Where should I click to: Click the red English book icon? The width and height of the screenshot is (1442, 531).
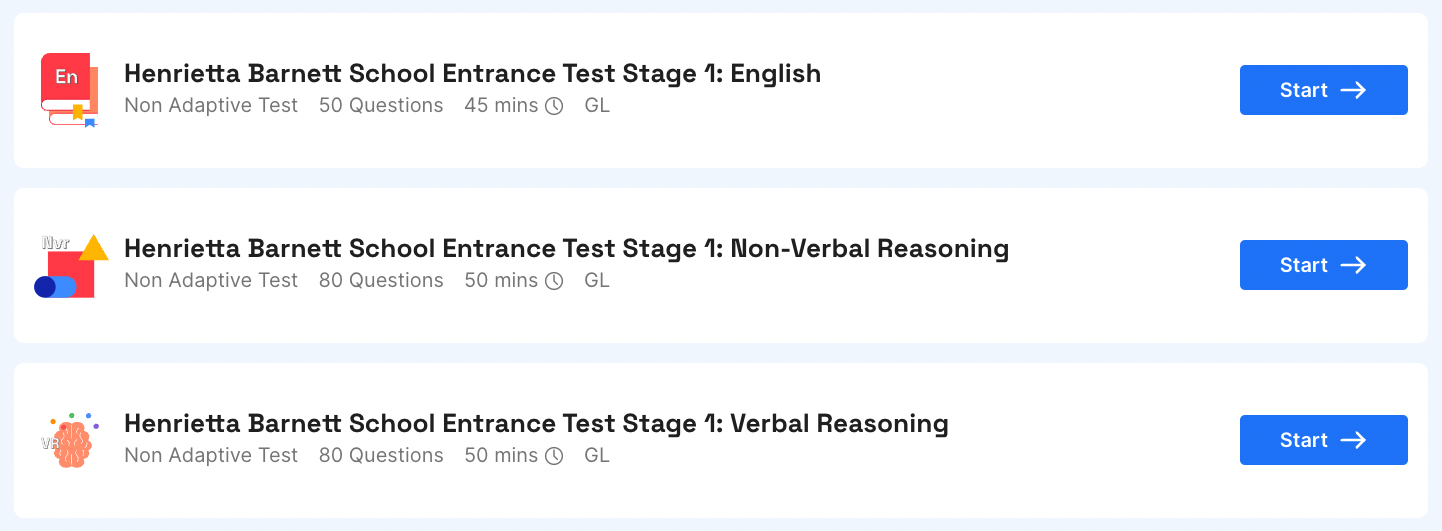click(69, 90)
